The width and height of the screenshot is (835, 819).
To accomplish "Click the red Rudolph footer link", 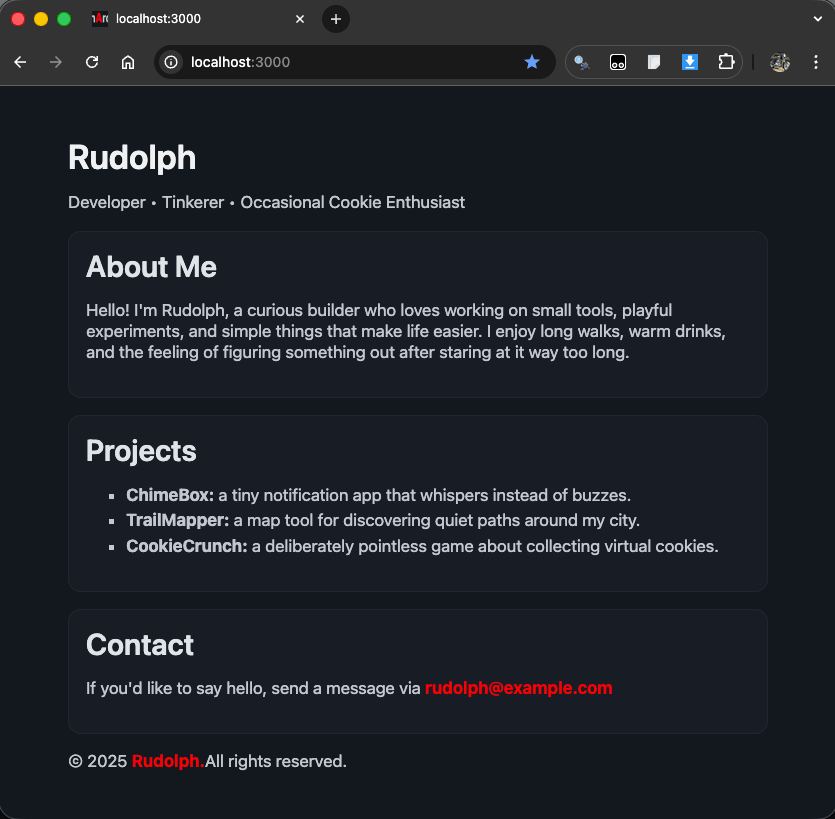I will click(x=167, y=761).
